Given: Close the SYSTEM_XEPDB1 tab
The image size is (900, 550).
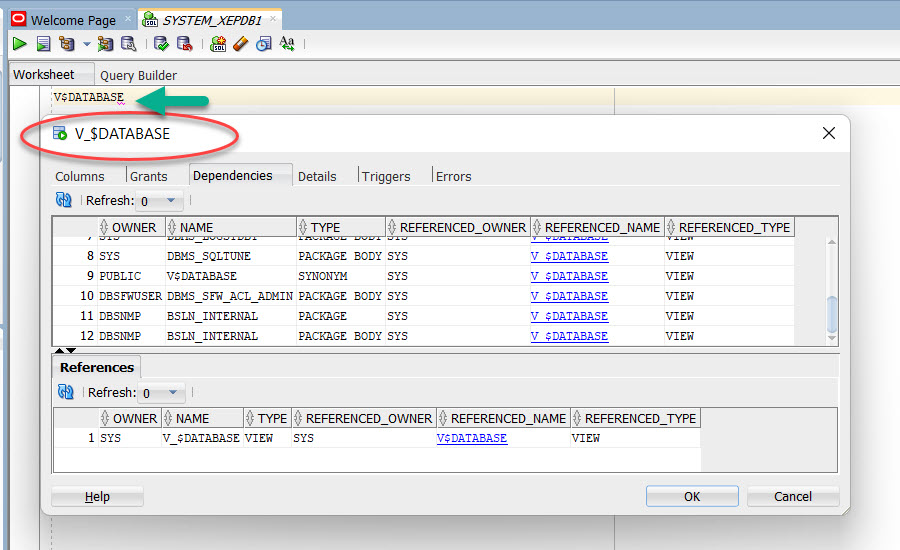Looking at the screenshot, I should [273, 19].
